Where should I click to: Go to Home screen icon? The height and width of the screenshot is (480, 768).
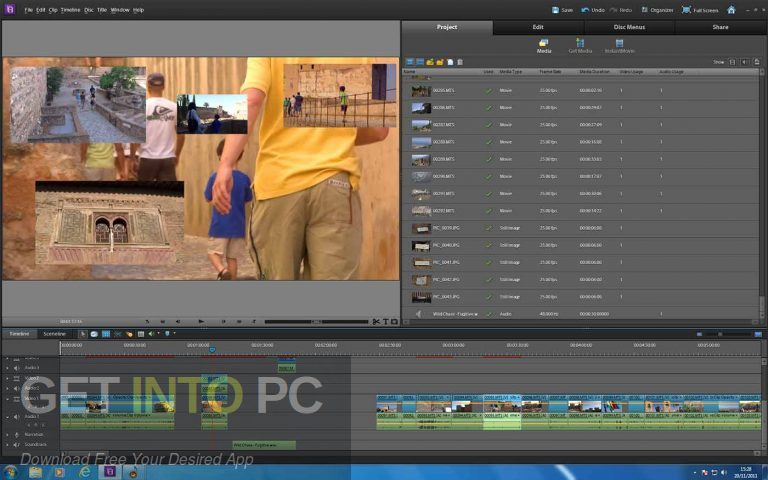point(731,10)
